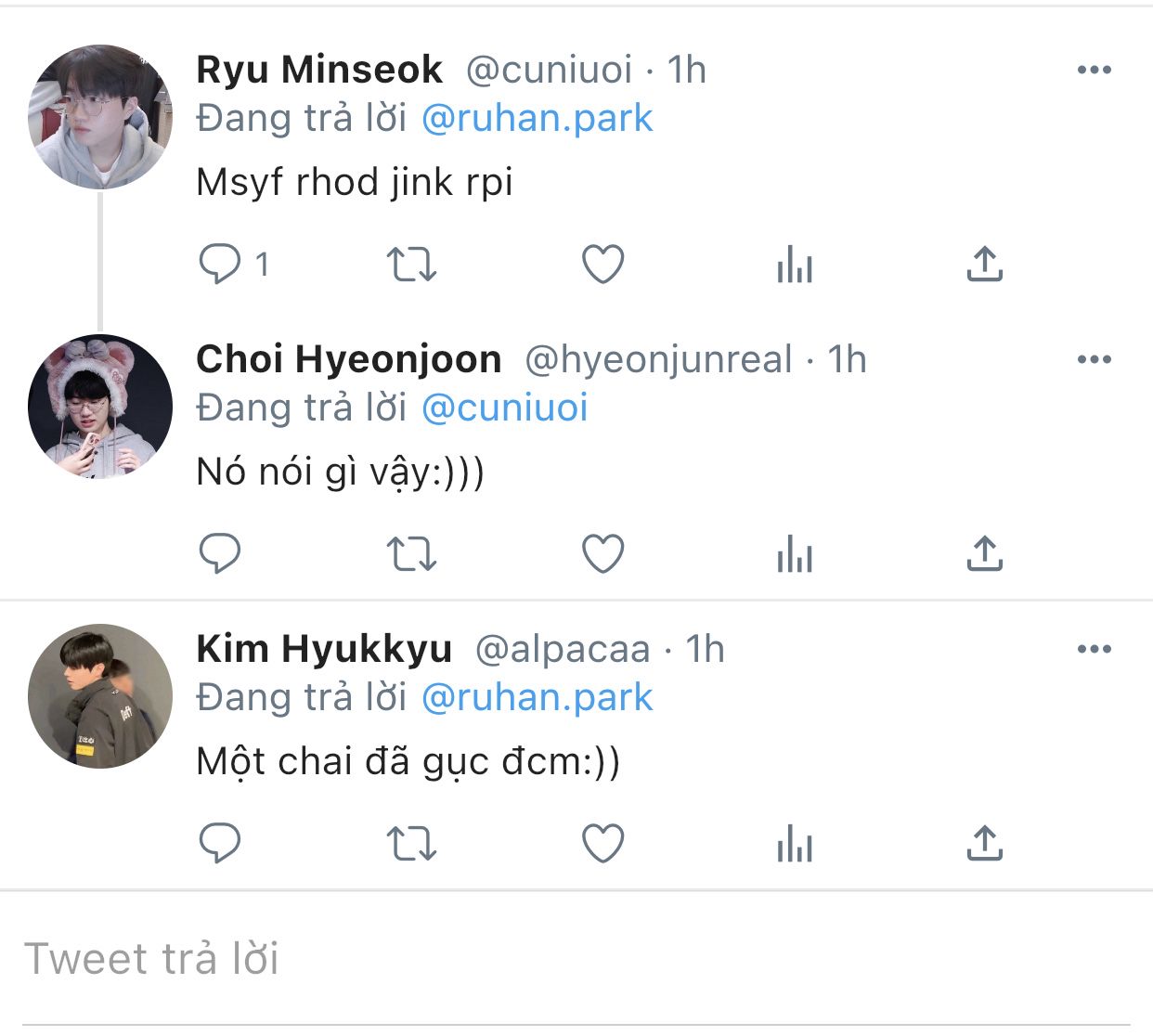The width and height of the screenshot is (1153, 1036).
Task: Share Choi Hyeonjoon's tweet
Action: 985,553
